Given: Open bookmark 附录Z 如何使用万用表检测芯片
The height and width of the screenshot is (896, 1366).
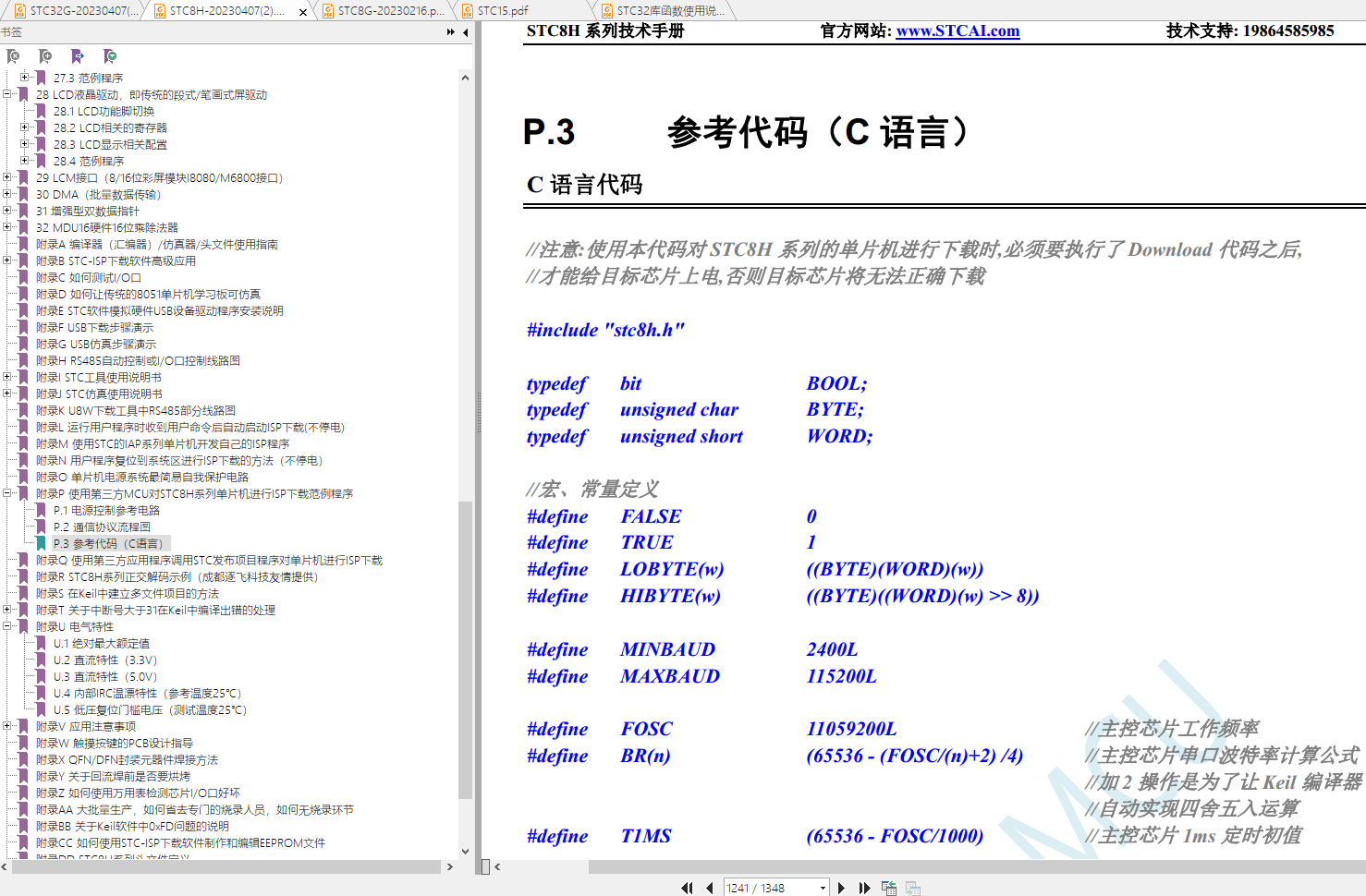Looking at the screenshot, I should point(138,793).
